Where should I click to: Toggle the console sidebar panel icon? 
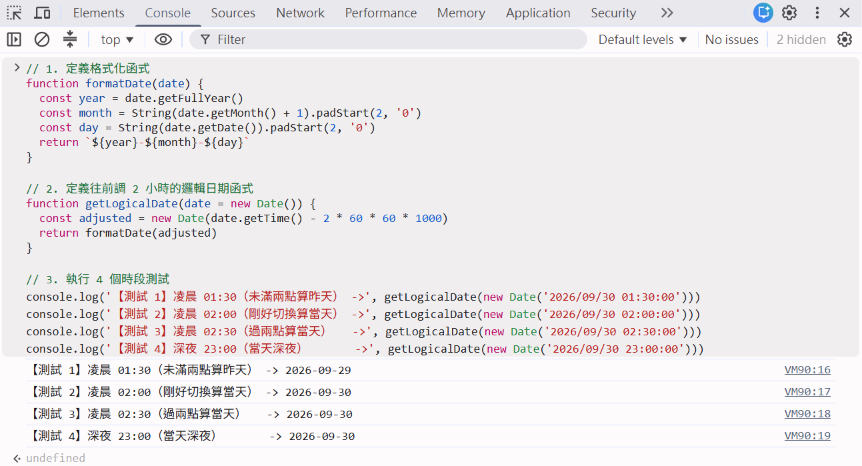[14, 40]
